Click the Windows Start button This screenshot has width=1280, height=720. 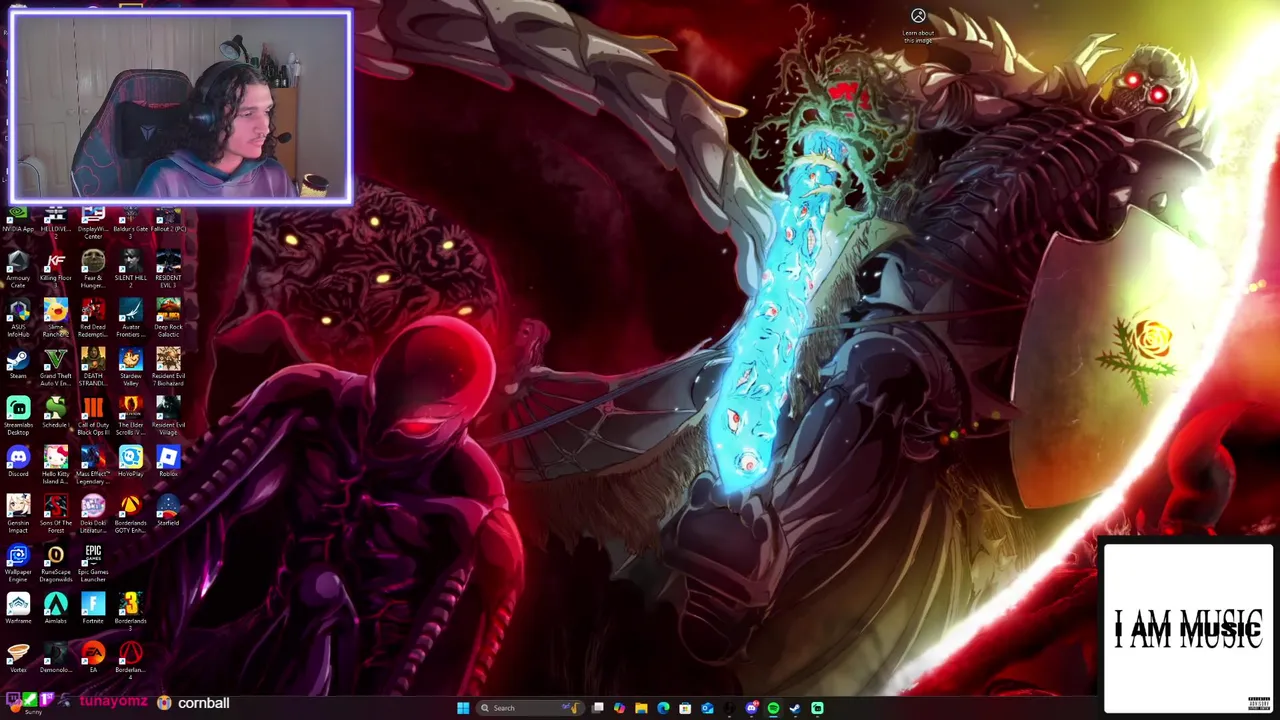point(462,708)
